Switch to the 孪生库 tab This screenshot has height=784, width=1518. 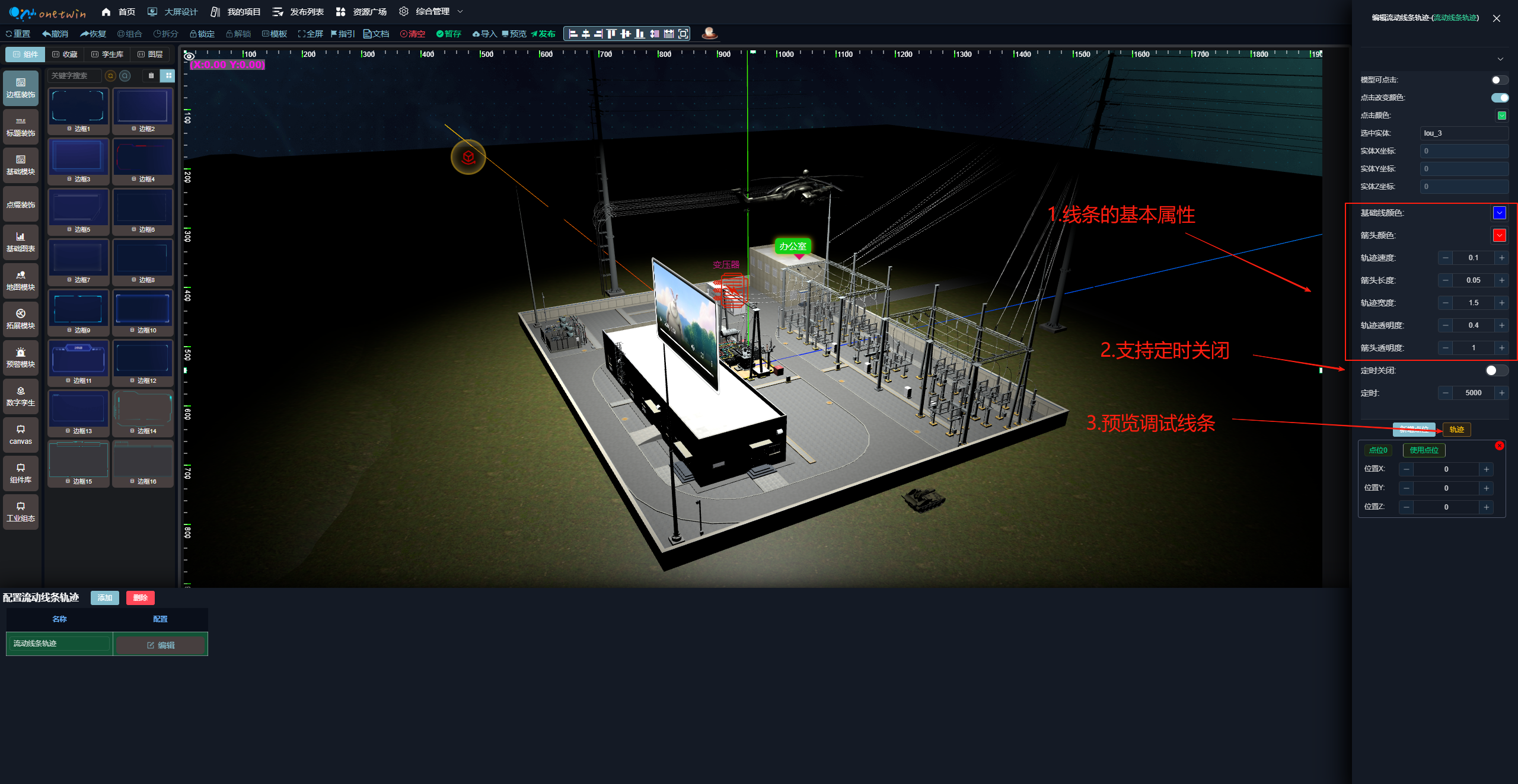pos(107,55)
